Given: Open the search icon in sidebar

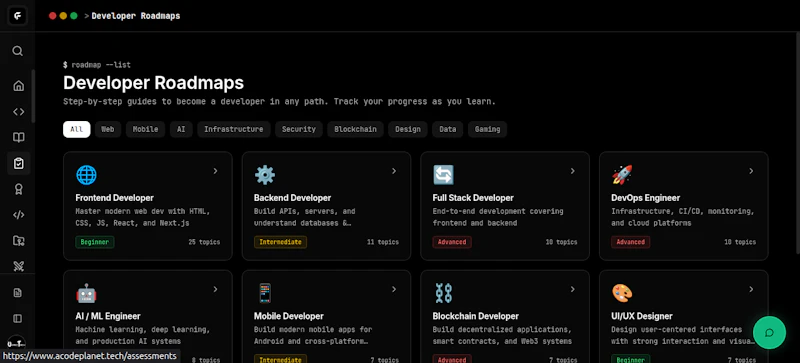Looking at the screenshot, I should [17, 51].
